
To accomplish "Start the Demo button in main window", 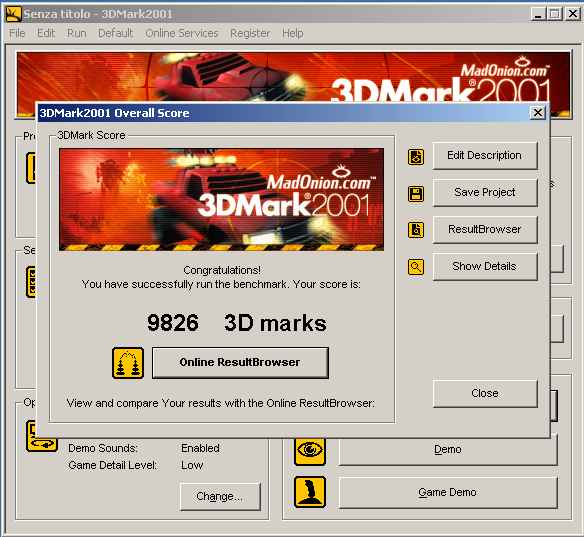I will point(448,450).
